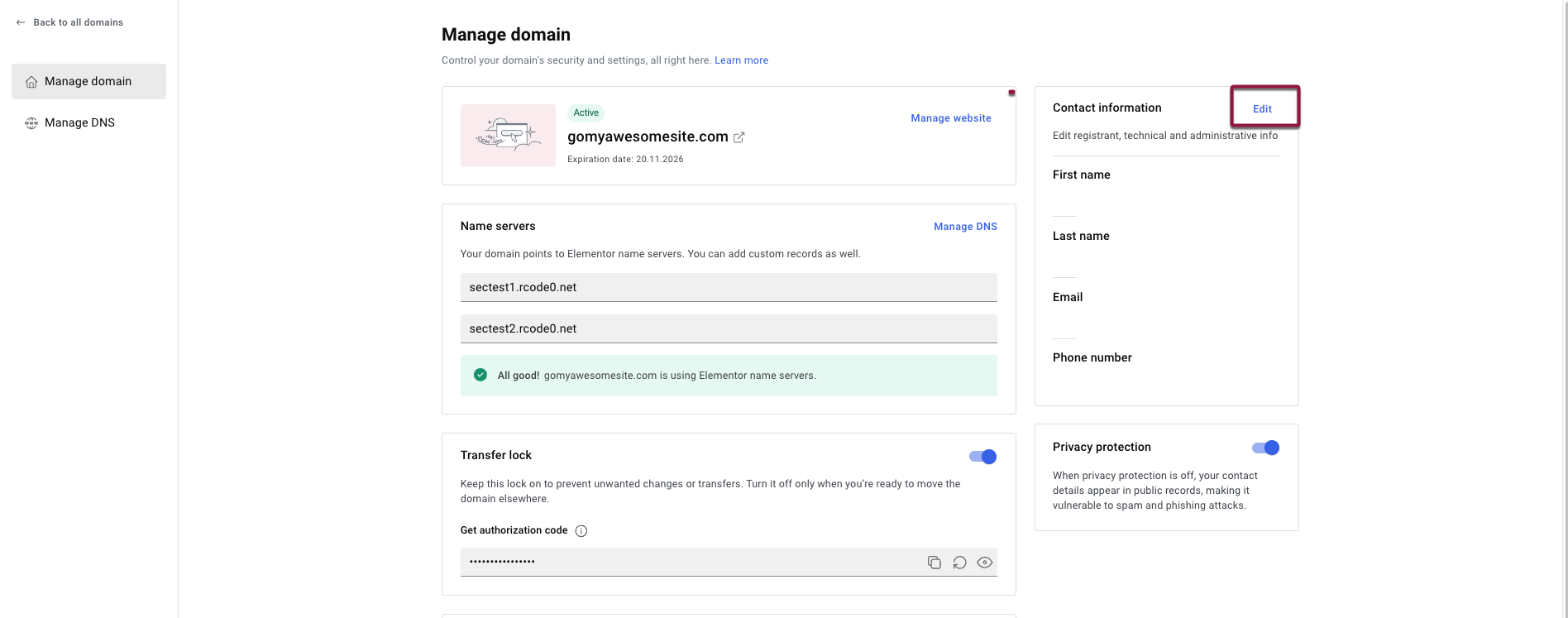Regenerate the authorization code

[x=959, y=563]
